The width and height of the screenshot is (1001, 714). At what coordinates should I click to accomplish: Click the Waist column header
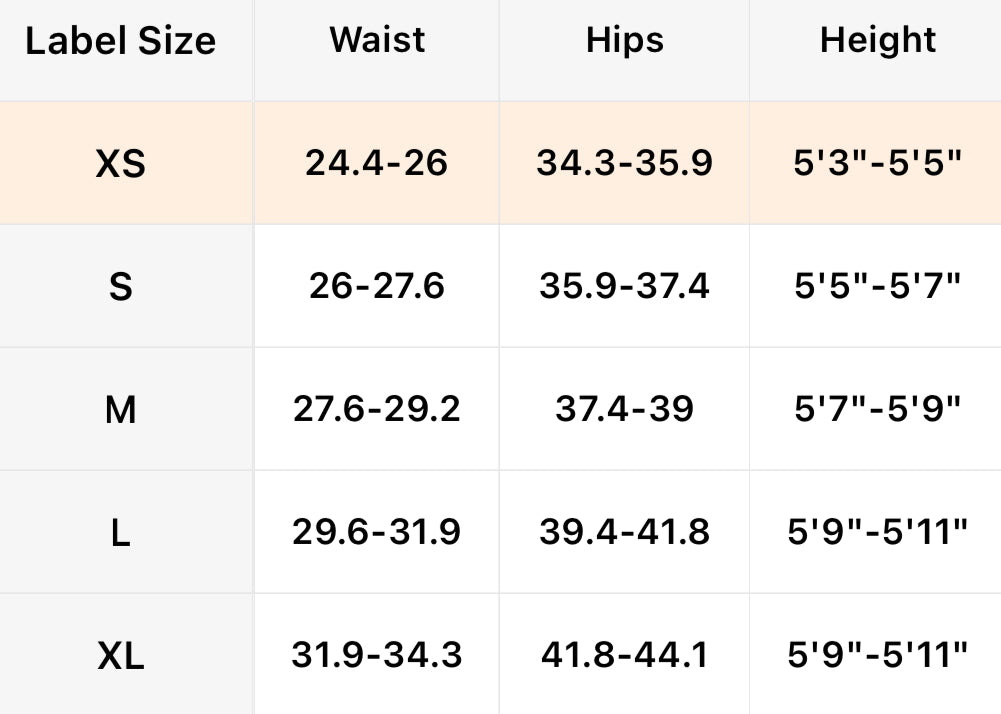377,40
